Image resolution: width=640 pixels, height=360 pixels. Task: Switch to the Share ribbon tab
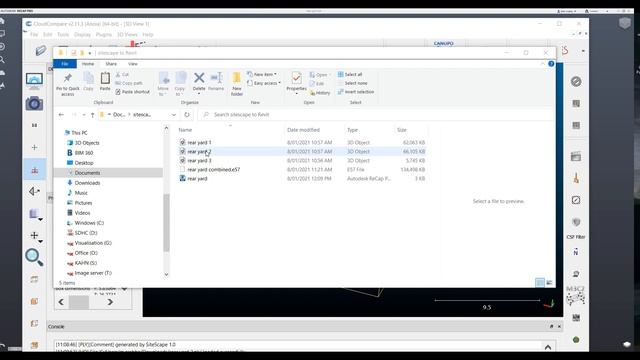pos(111,64)
